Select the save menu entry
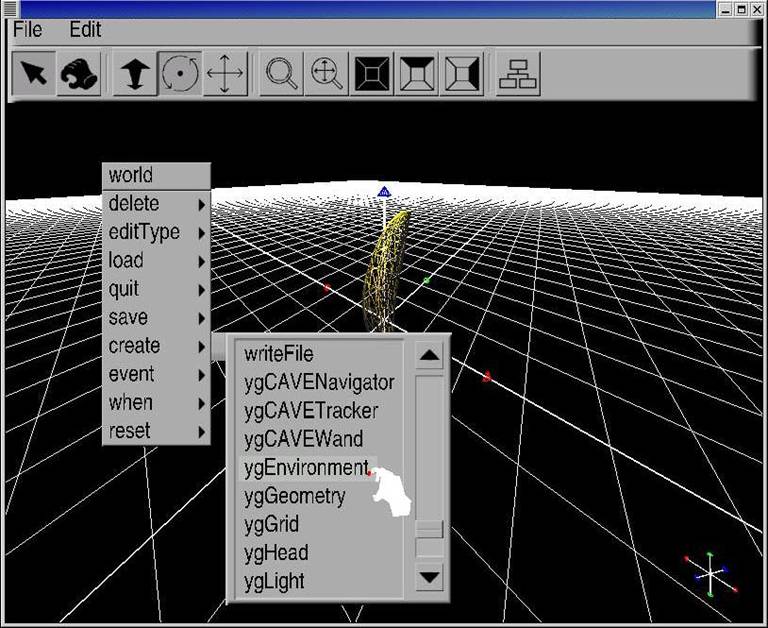The width and height of the screenshot is (768, 628). point(156,317)
